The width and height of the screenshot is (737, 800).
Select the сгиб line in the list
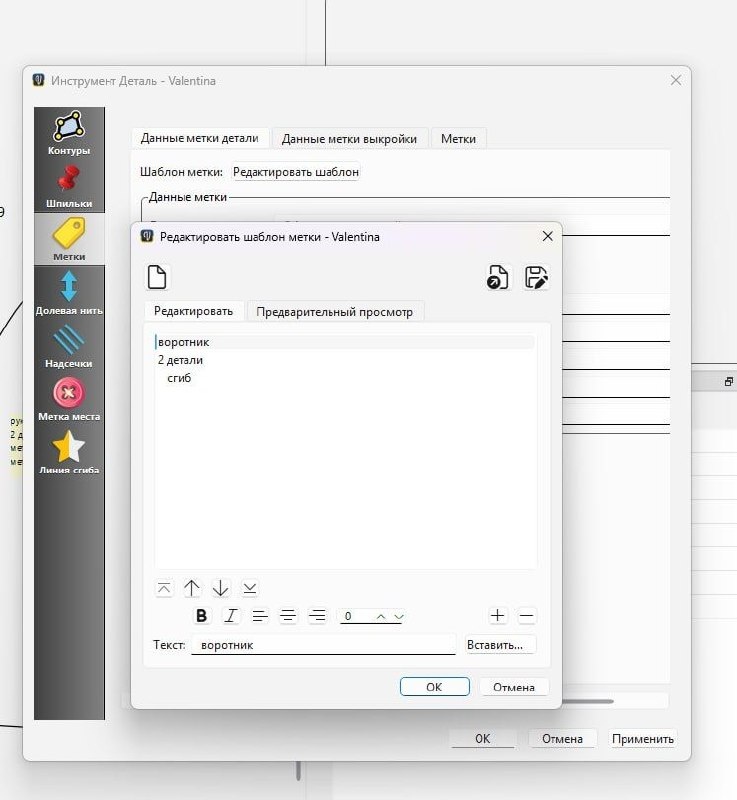[x=345, y=378]
